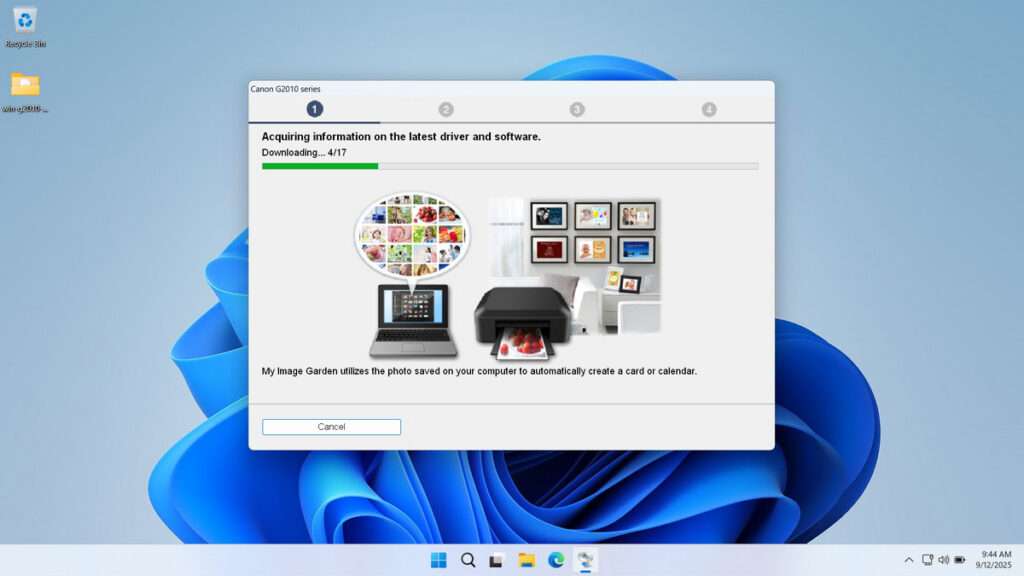Expand the hidden tray icons chevron
1024x576 pixels.
(x=908, y=560)
